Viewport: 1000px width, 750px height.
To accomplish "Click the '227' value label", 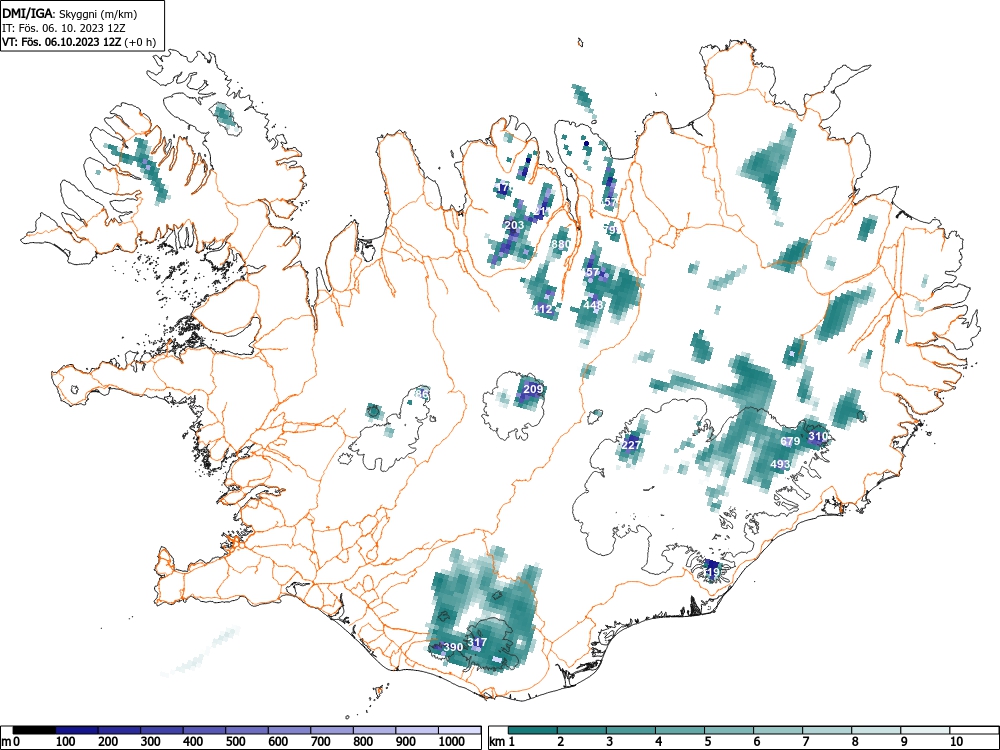I will 631,445.
